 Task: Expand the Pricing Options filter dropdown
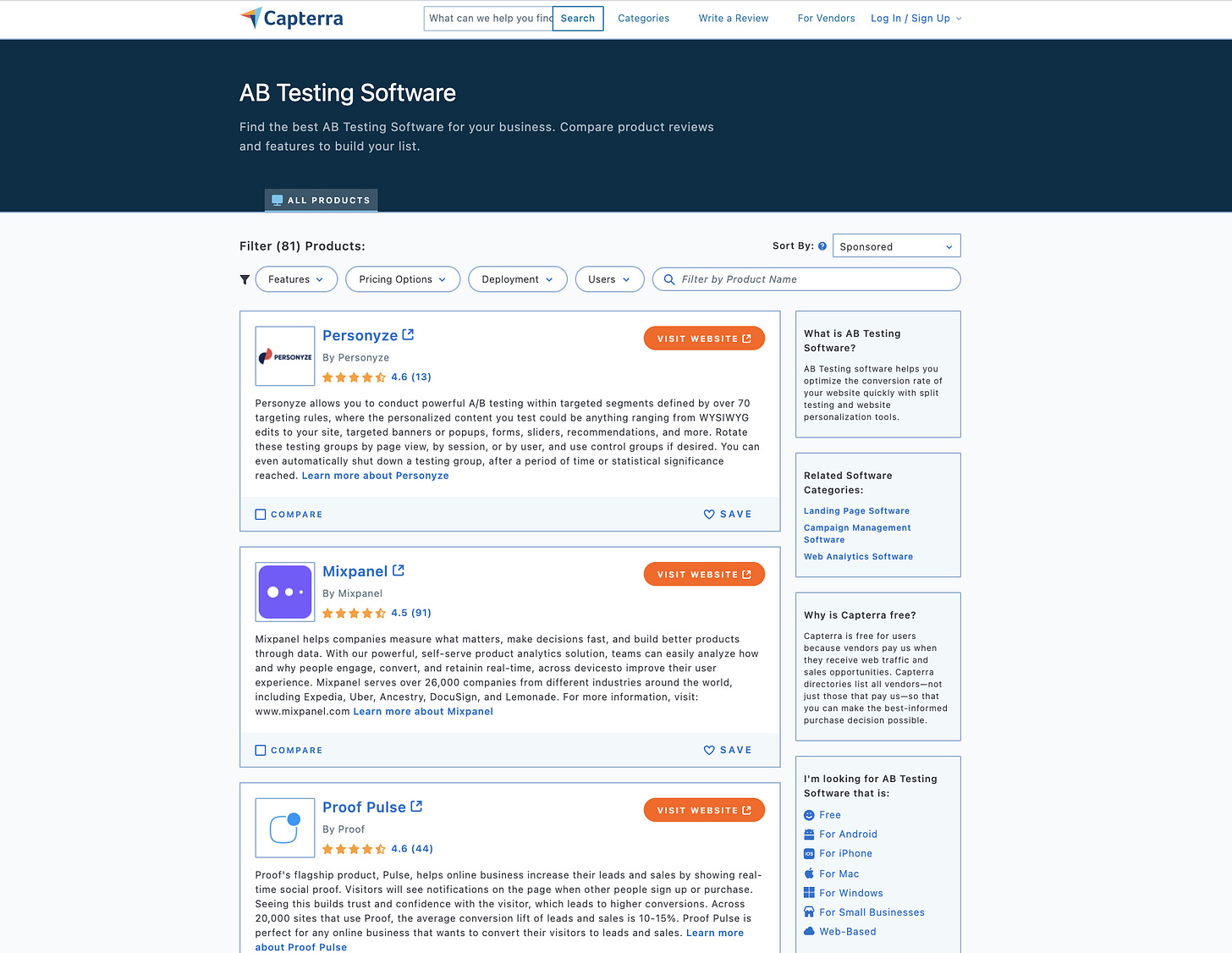[x=403, y=279]
